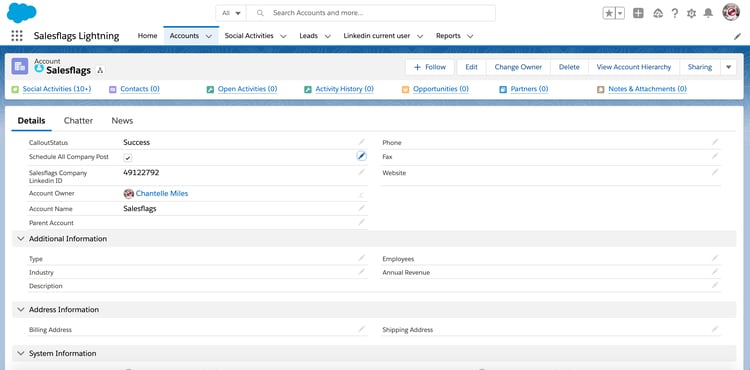
Task: Click the Favorites star icon
Action: [x=608, y=13]
